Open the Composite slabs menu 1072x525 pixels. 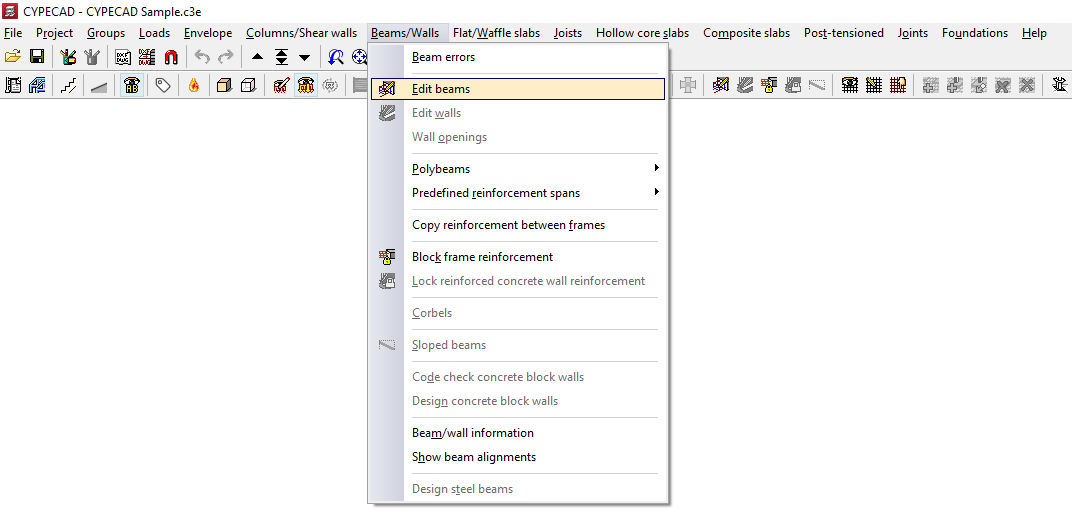[747, 33]
